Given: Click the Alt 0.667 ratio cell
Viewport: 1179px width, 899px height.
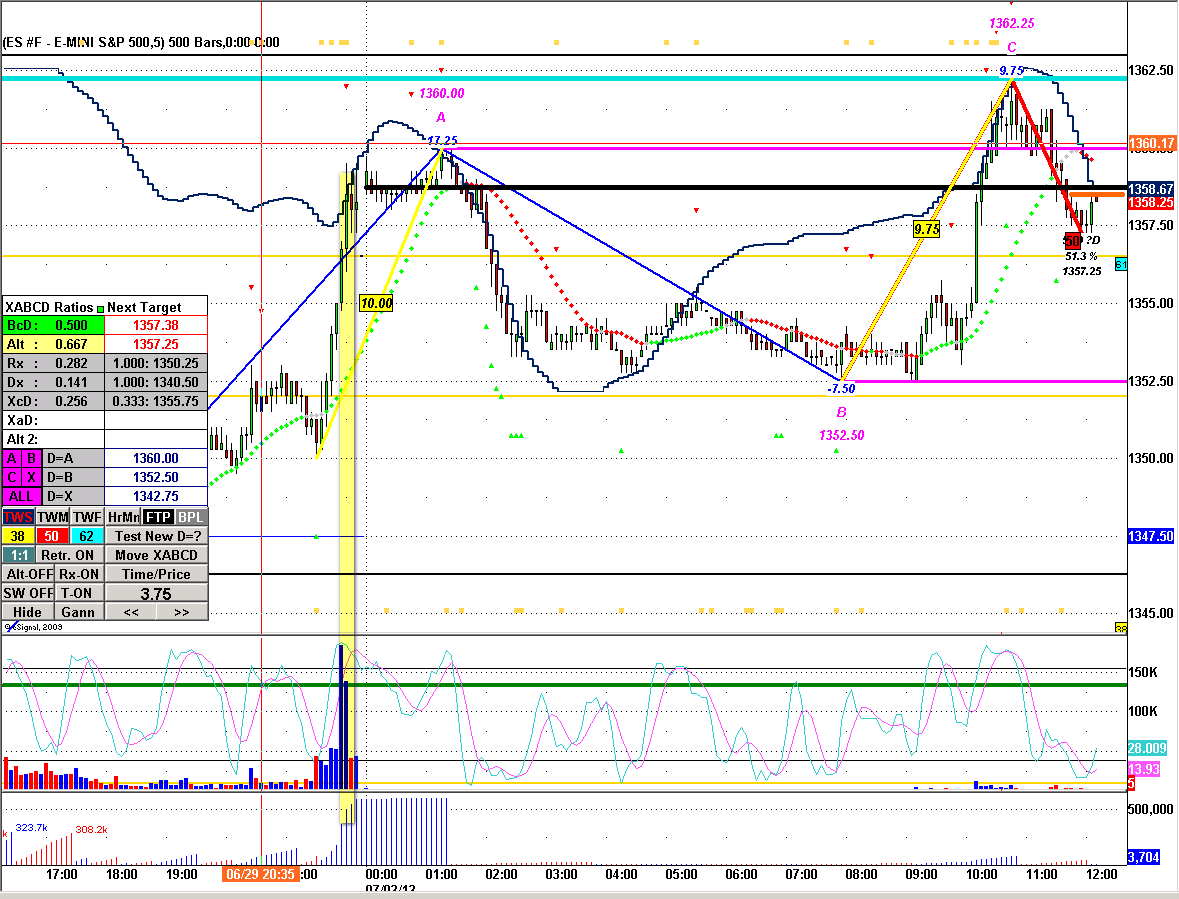Looking at the screenshot, I should click(x=53, y=344).
